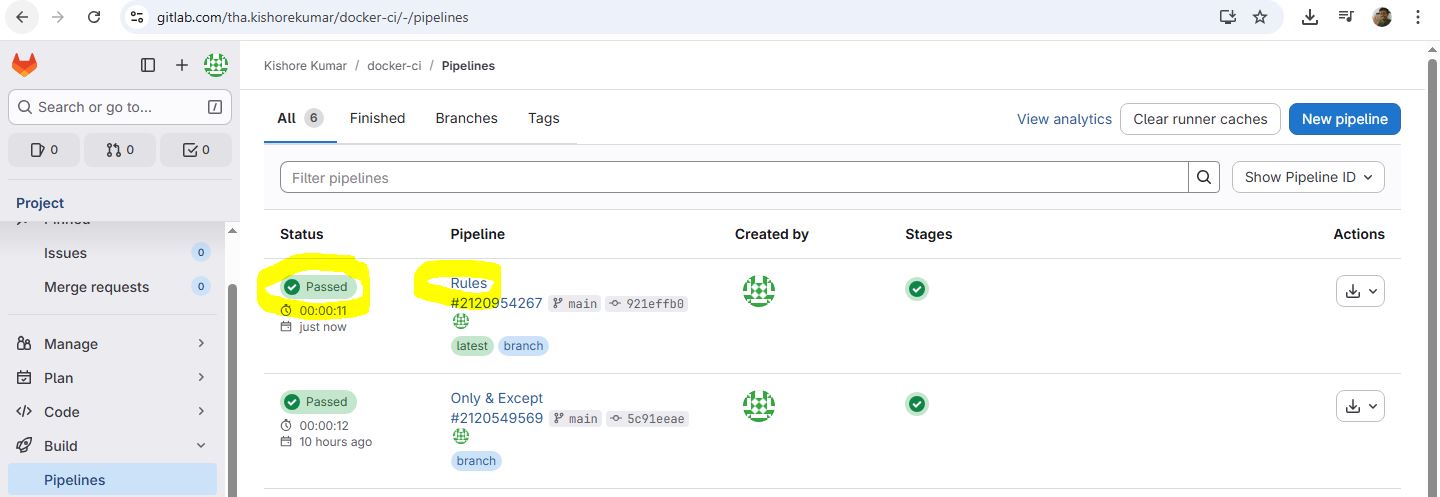
Task: Click the GitLab fox logo
Action: pos(24,65)
